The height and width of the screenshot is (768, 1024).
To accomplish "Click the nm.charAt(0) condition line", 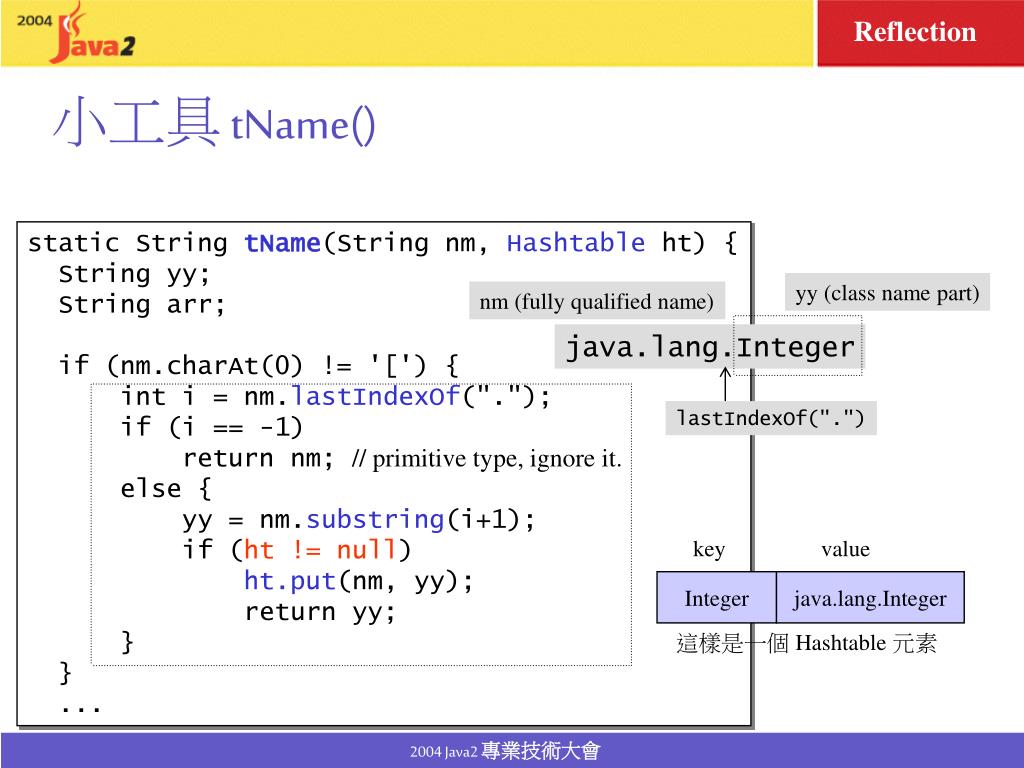I will pyautogui.click(x=259, y=366).
